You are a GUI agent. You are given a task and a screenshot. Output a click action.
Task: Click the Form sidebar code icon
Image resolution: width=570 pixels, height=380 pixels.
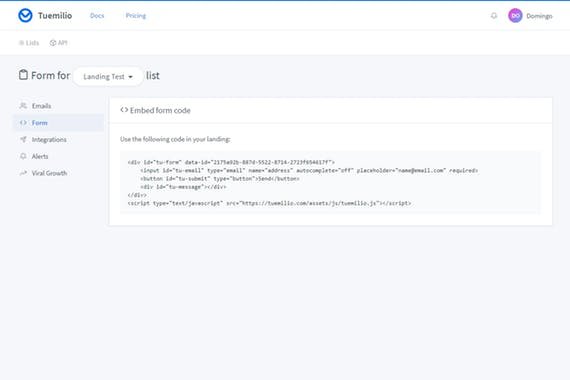click(x=23, y=123)
